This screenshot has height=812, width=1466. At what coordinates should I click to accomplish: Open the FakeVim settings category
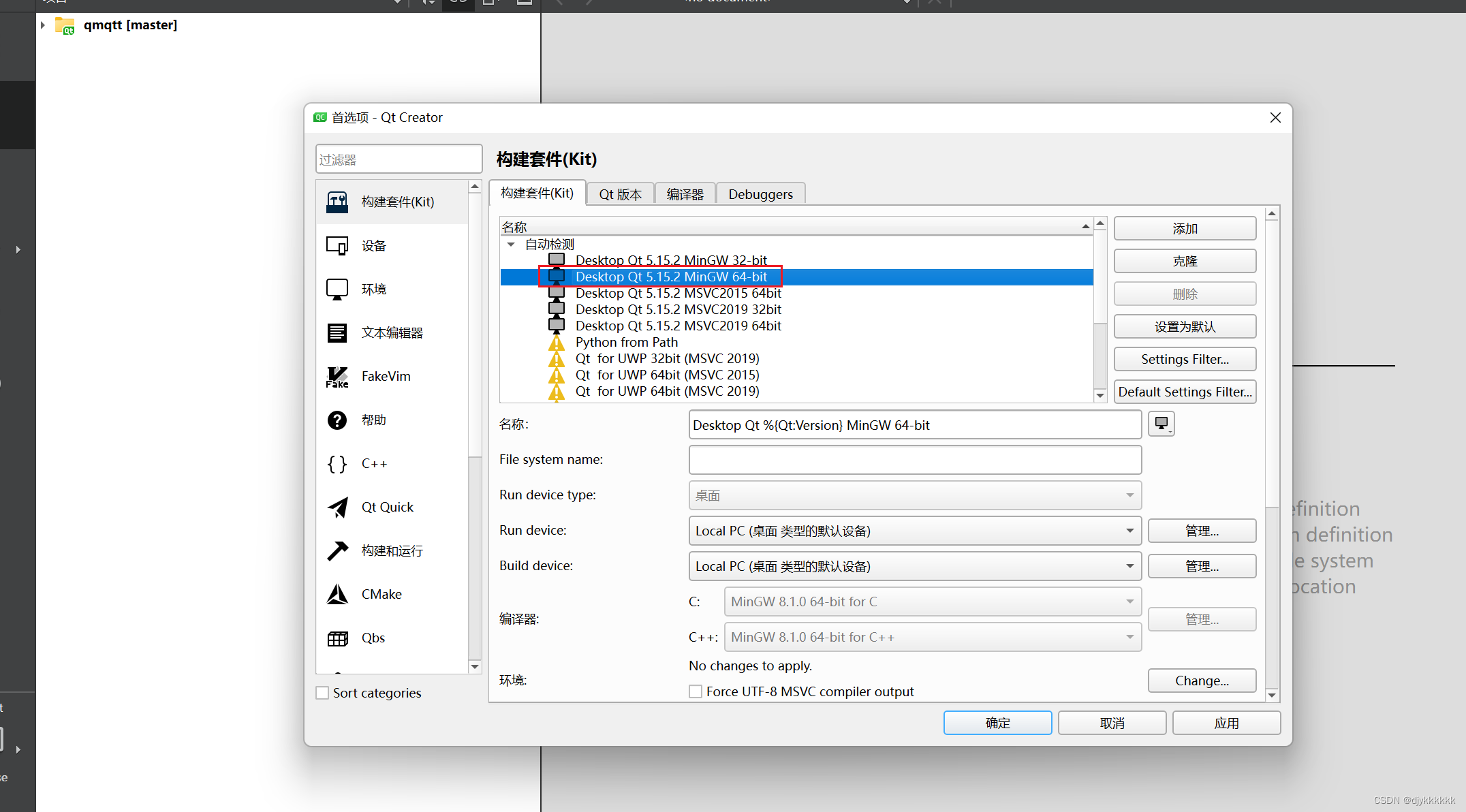pos(386,376)
